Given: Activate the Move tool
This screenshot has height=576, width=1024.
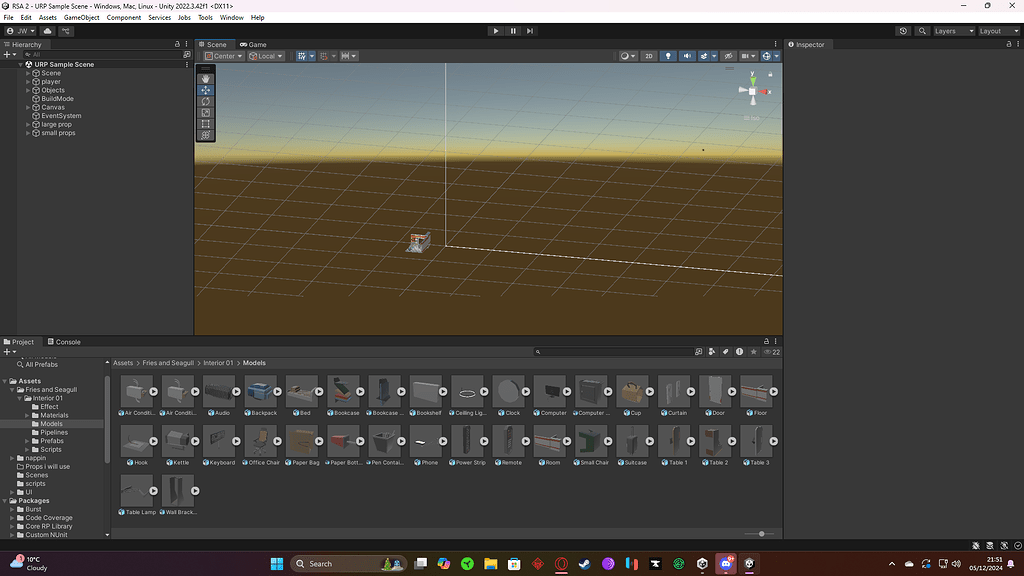Looking at the screenshot, I should click(205, 90).
